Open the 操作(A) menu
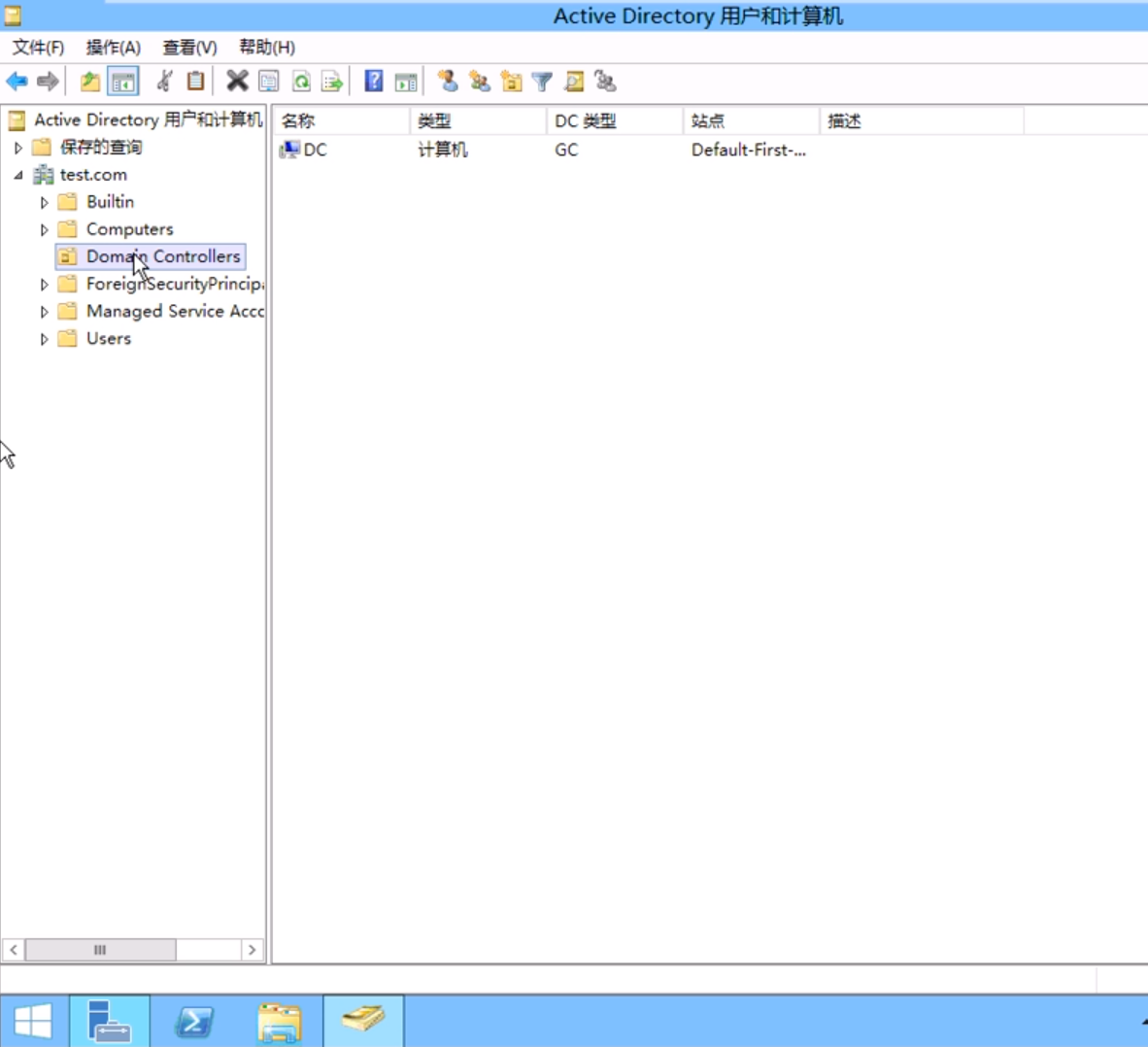This screenshot has width=1148, height=1047. coord(114,48)
